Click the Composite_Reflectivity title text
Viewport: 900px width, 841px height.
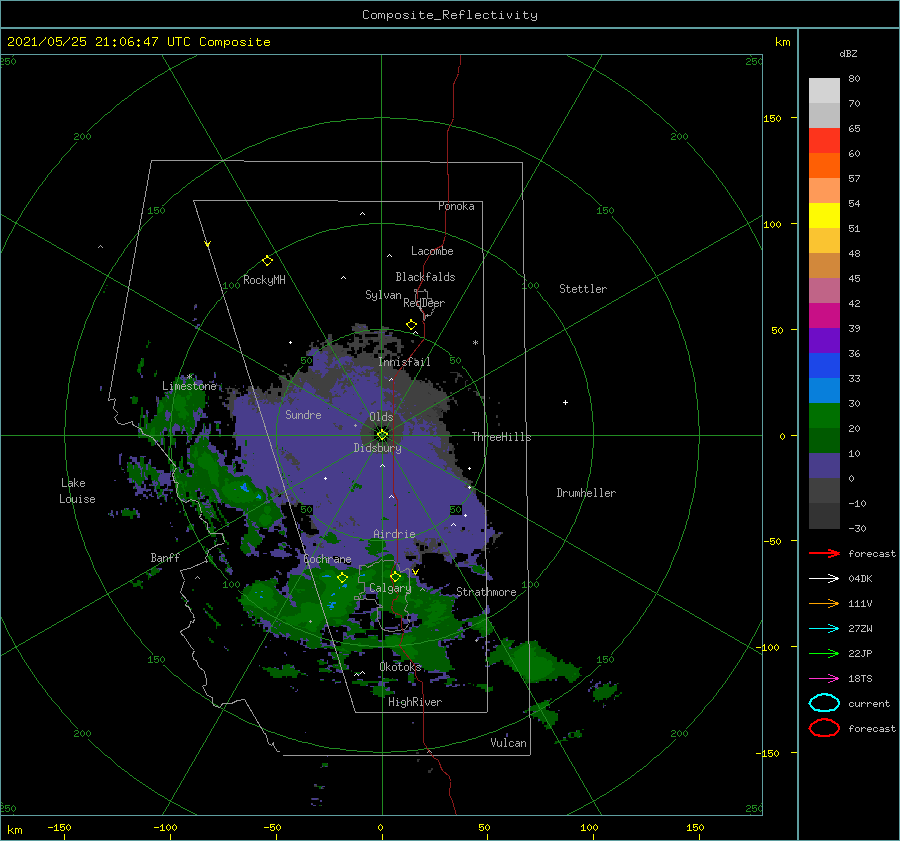click(450, 15)
